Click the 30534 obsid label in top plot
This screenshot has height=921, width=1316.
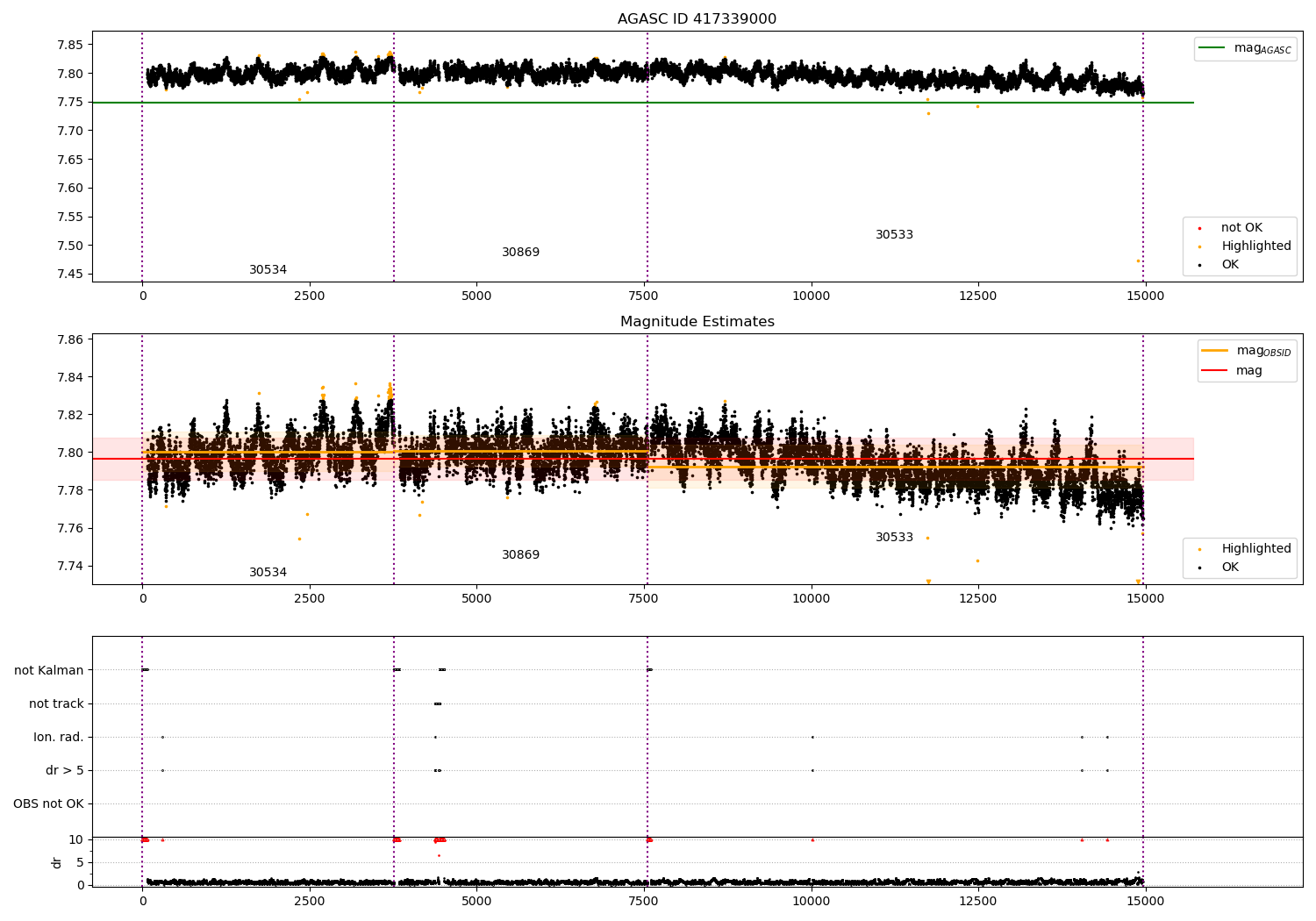(268, 270)
